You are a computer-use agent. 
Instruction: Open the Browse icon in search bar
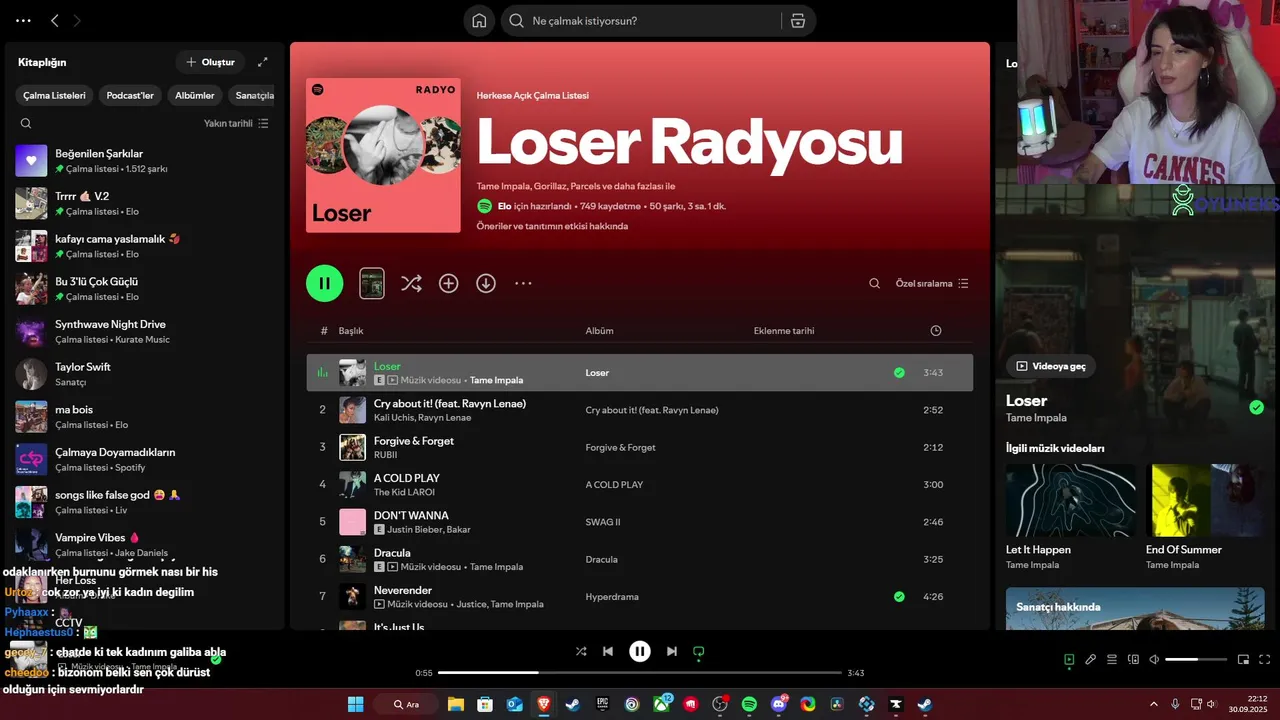[797, 21]
